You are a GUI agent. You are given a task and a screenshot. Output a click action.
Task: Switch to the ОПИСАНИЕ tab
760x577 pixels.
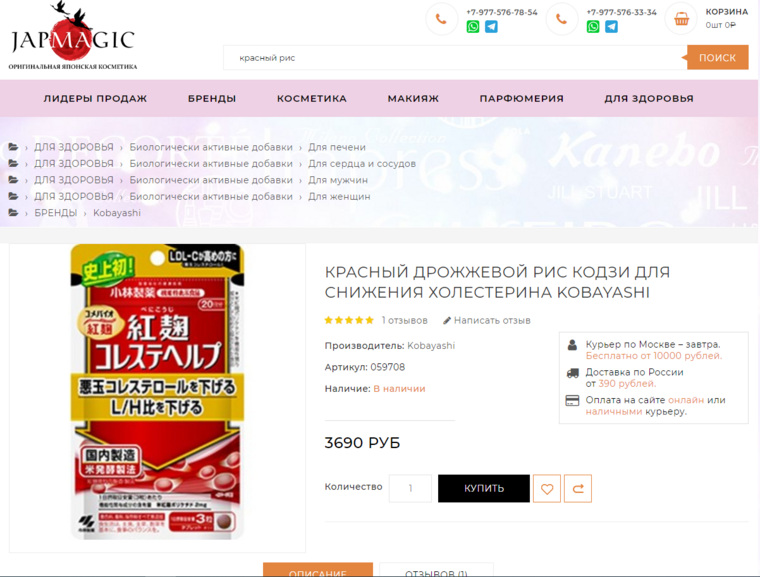point(318,570)
